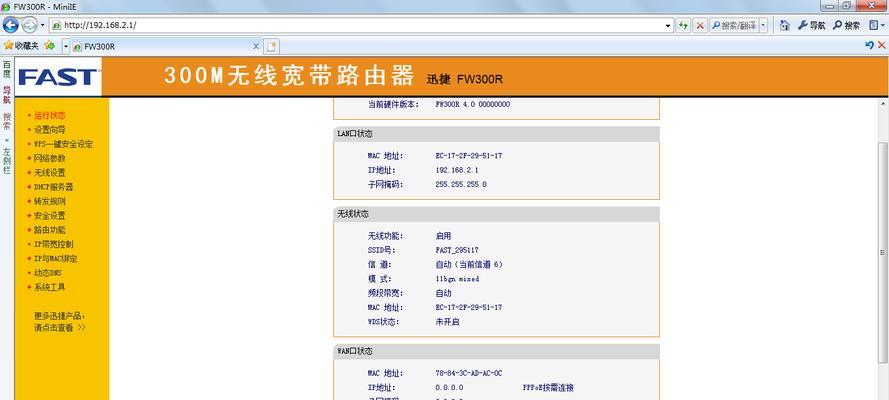Refresh page with green arrows icon
Screen dimensions: 889x400
683,25
